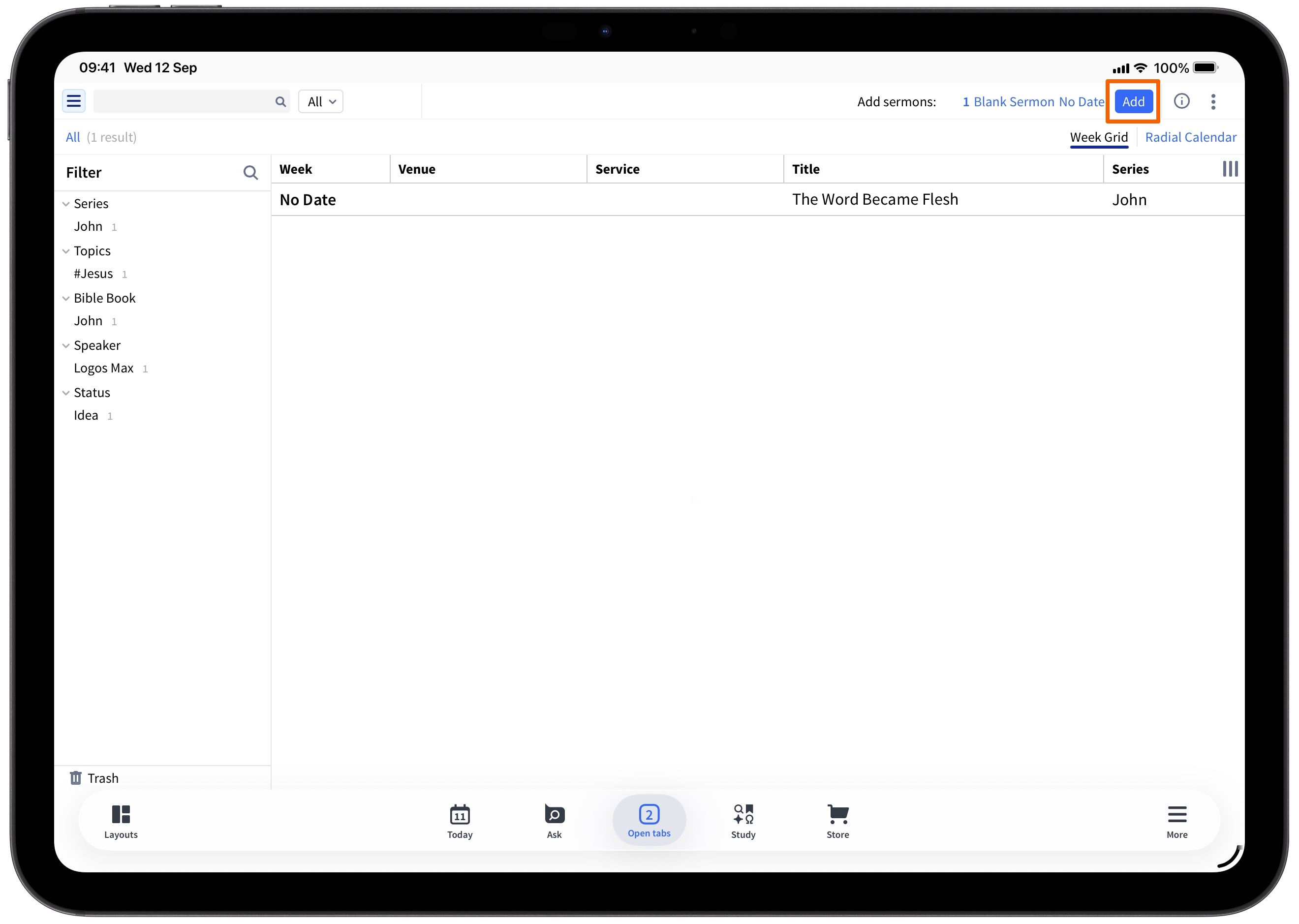Click the All results link

(x=73, y=137)
